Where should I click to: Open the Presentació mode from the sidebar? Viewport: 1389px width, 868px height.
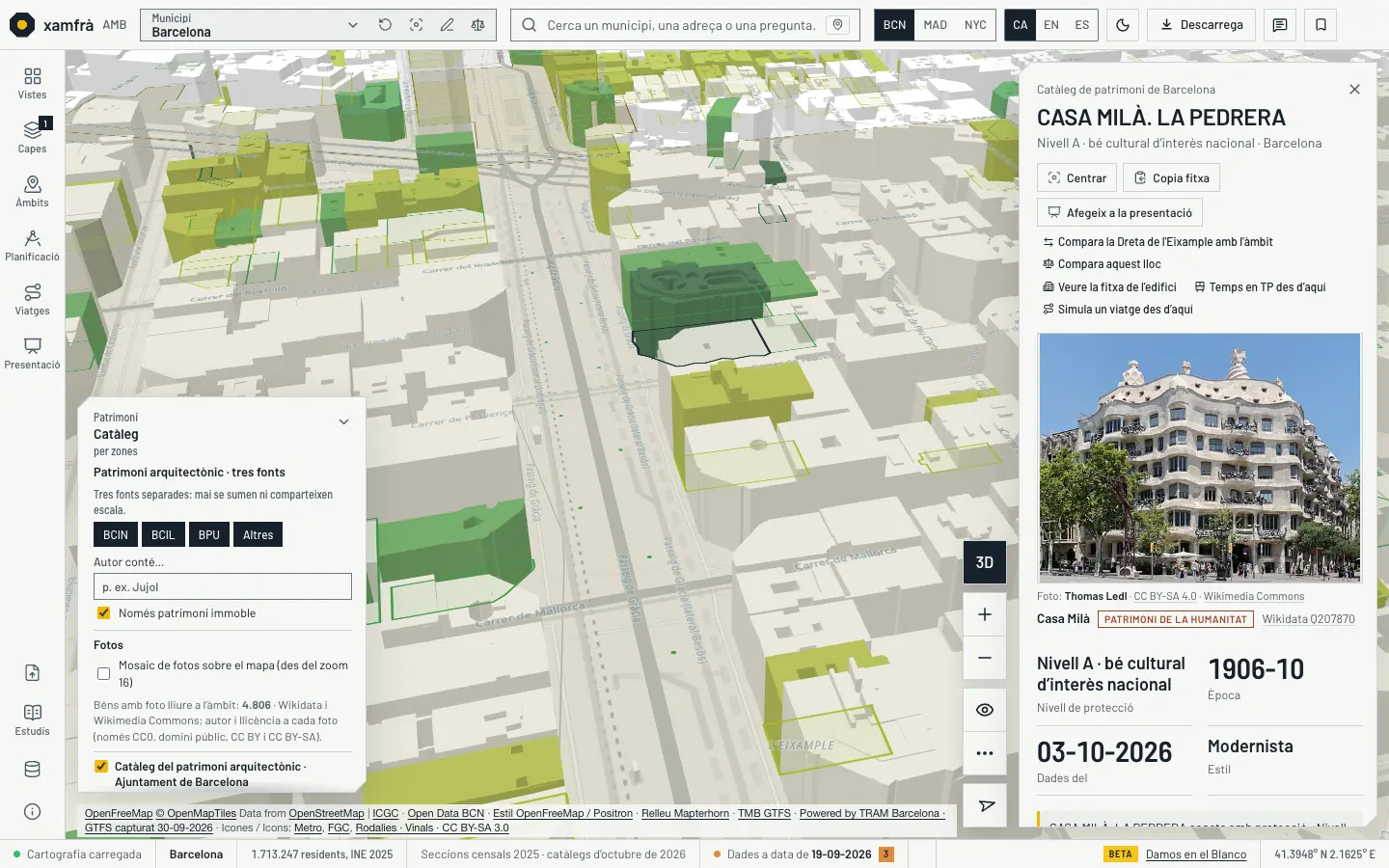tap(32, 353)
